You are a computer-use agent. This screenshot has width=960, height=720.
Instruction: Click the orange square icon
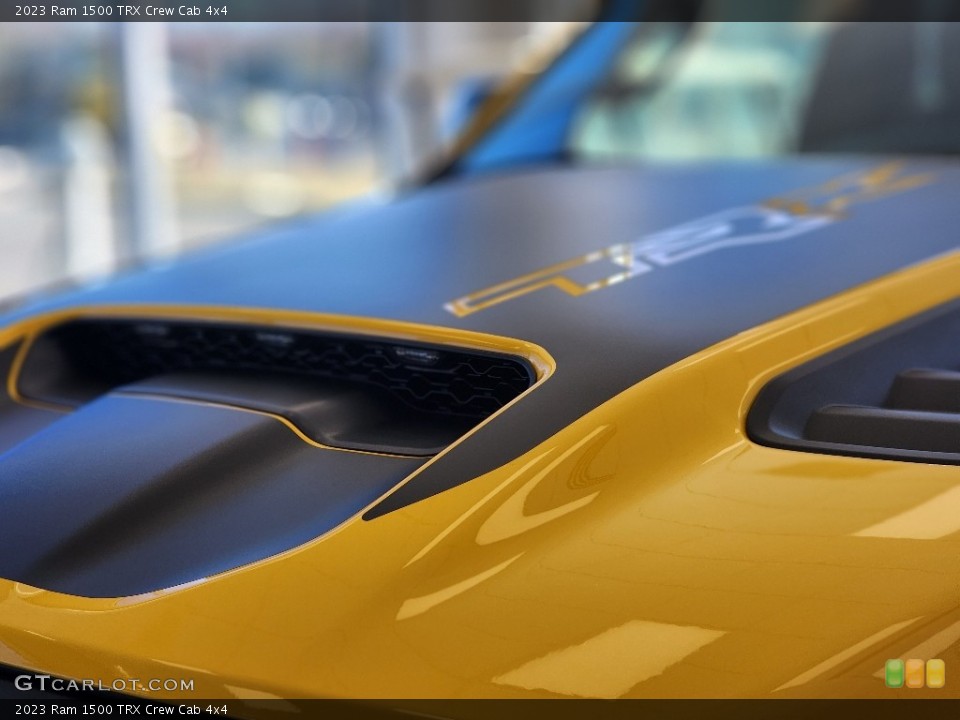click(915, 673)
